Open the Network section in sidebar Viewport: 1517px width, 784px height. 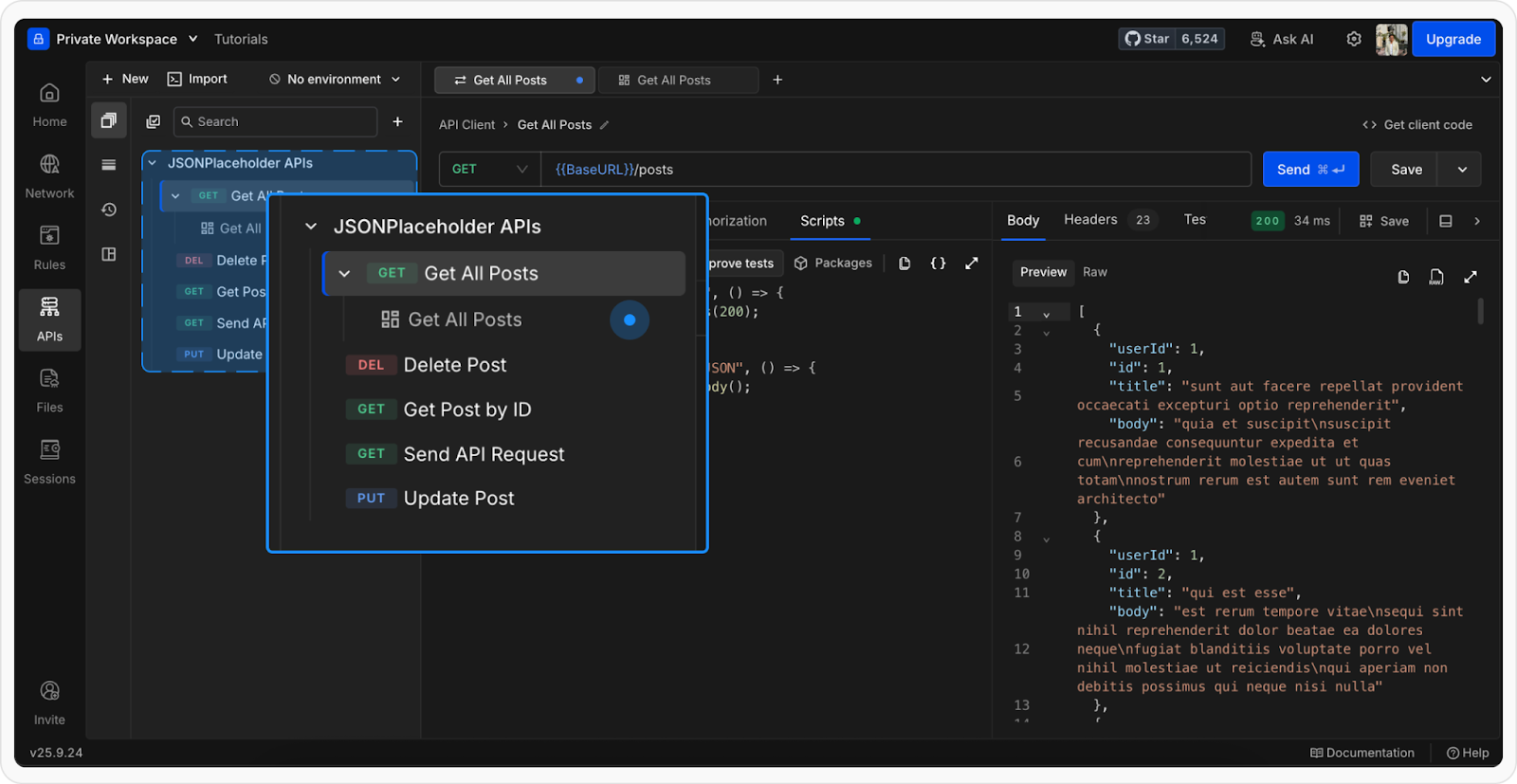click(49, 175)
